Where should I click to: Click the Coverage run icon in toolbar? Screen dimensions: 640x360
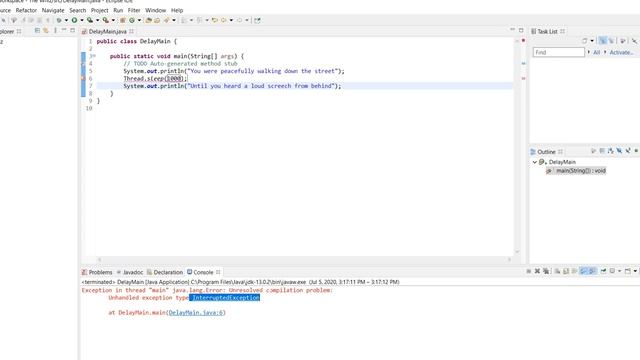[x=90, y=20]
